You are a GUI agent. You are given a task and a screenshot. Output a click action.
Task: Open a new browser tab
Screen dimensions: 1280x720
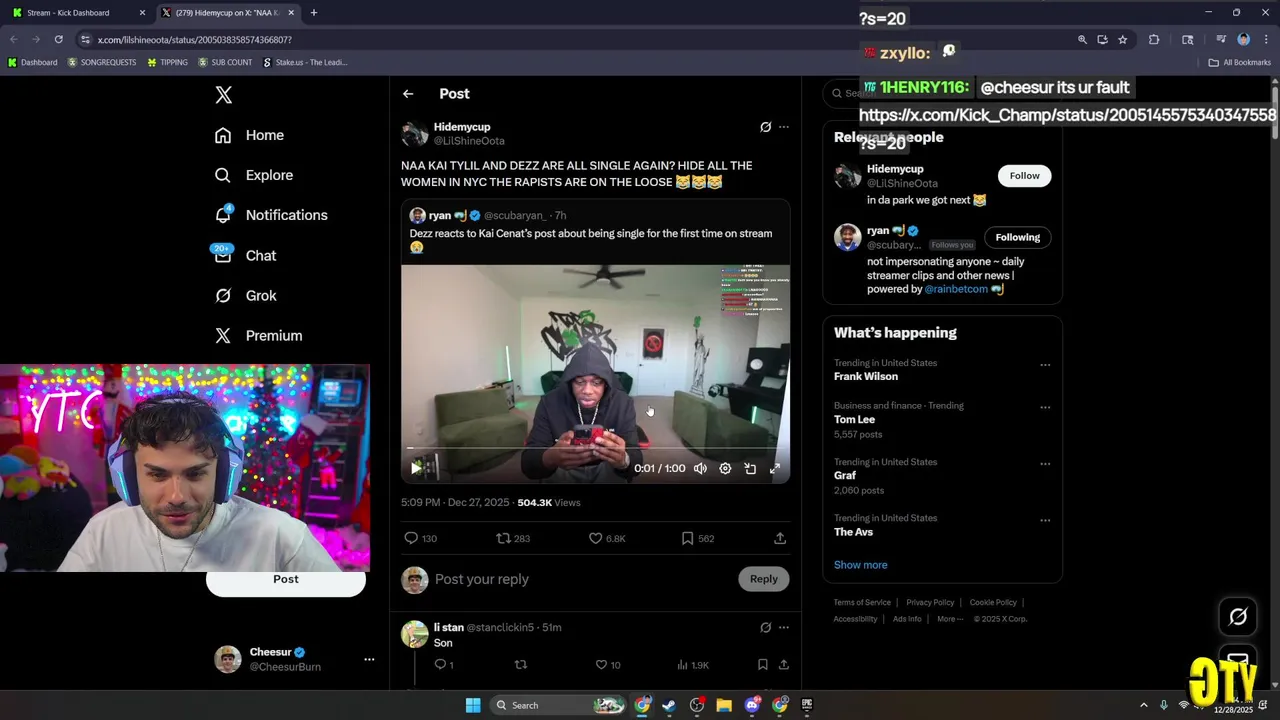point(314,13)
